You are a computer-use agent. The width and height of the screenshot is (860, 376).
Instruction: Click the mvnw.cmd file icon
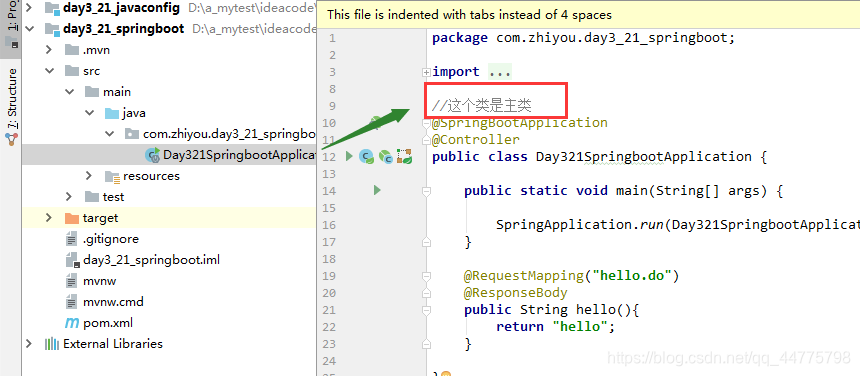(71, 301)
